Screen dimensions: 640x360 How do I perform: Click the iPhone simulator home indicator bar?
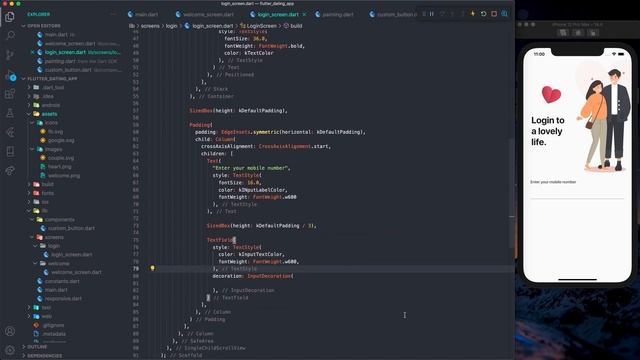click(577, 280)
